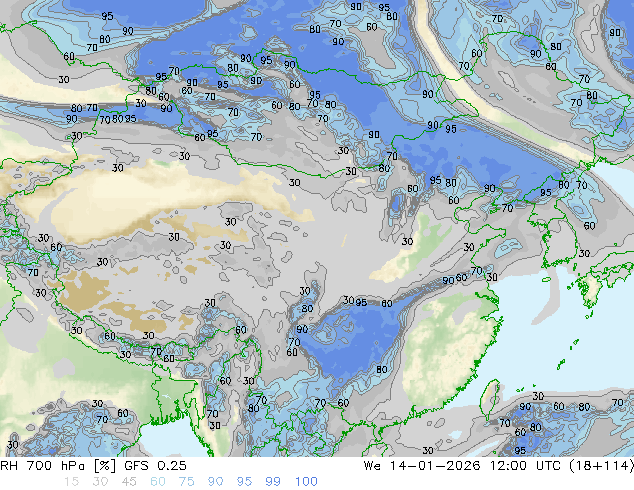Click the date 'We 14-01-2026' text
This screenshot has width=634, height=490.
point(422,466)
